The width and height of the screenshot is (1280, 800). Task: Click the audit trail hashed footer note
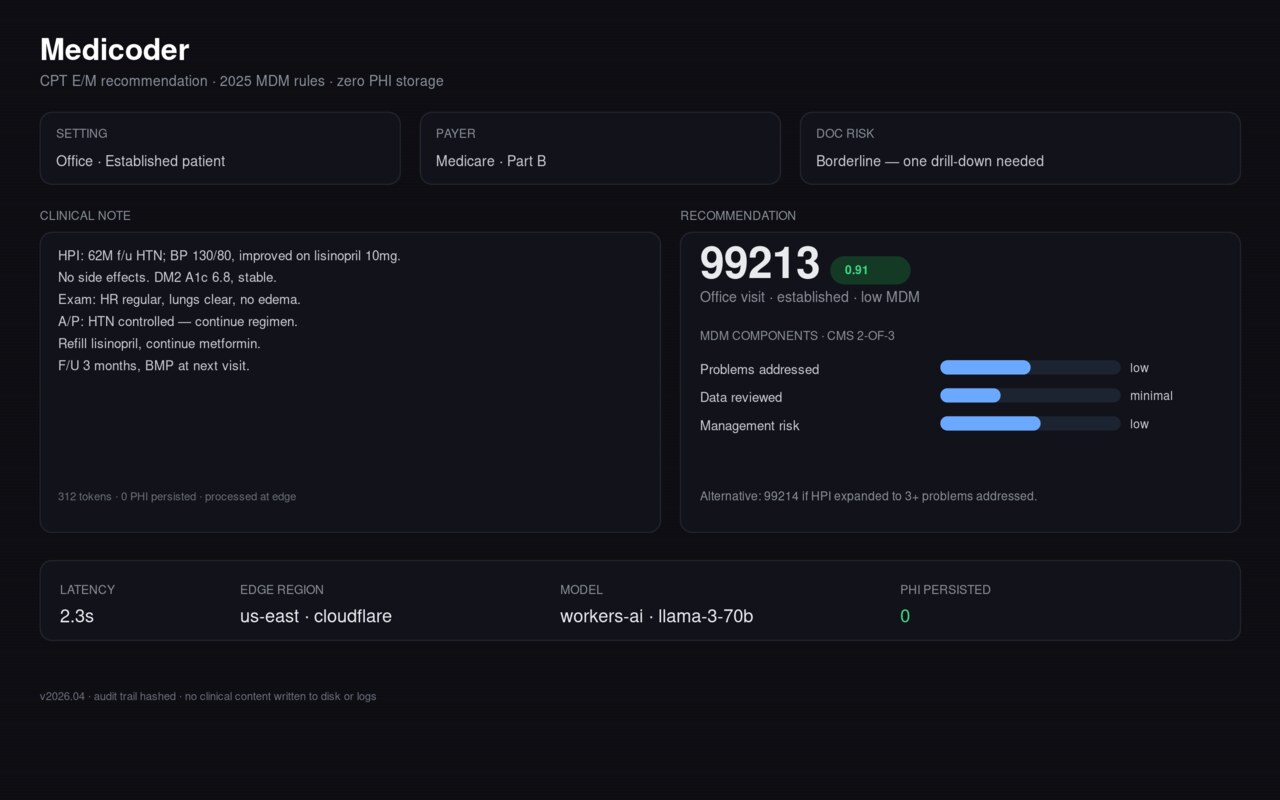207,696
